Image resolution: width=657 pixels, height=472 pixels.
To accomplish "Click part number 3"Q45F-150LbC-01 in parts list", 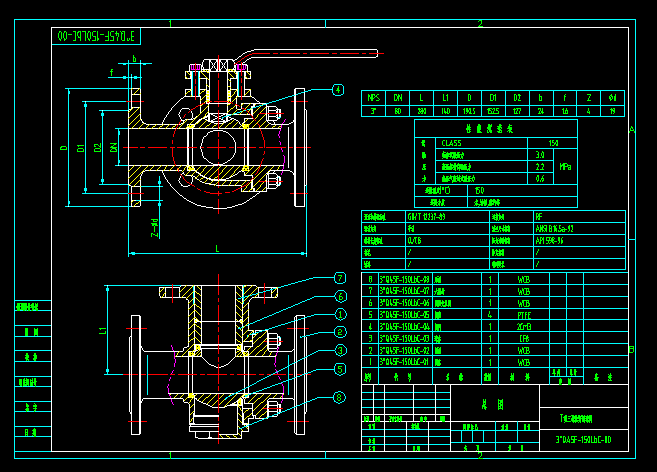I will (406, 362).
